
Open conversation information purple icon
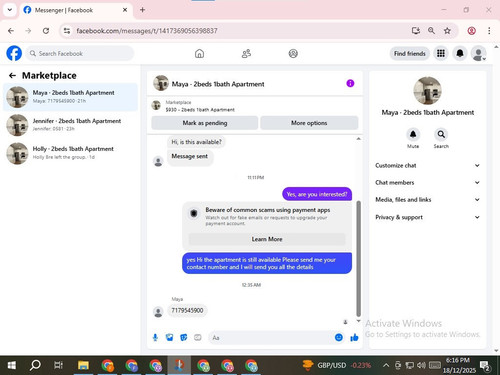[350, 83]
